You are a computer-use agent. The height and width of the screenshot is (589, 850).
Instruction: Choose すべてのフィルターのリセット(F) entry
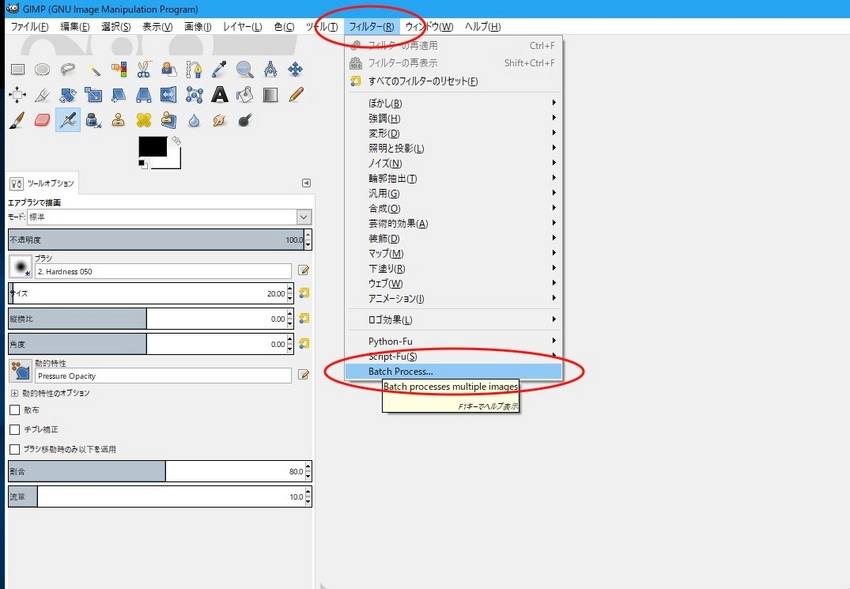pos(454,81)
